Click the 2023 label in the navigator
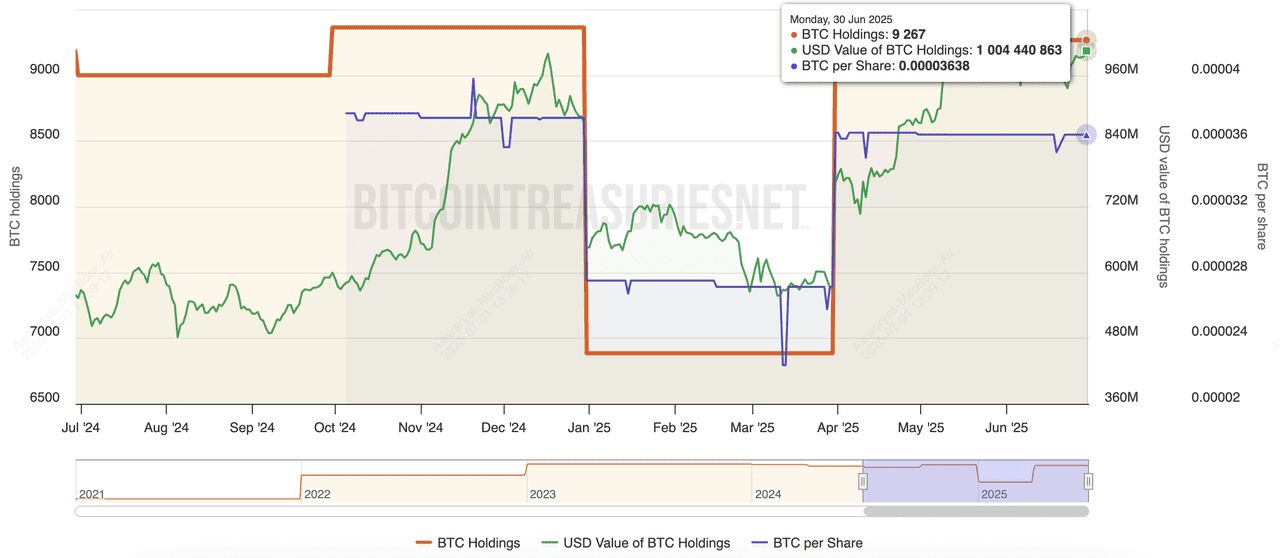Image resolution: width=1280 pixels, height=558 pixels. [542, 494]
